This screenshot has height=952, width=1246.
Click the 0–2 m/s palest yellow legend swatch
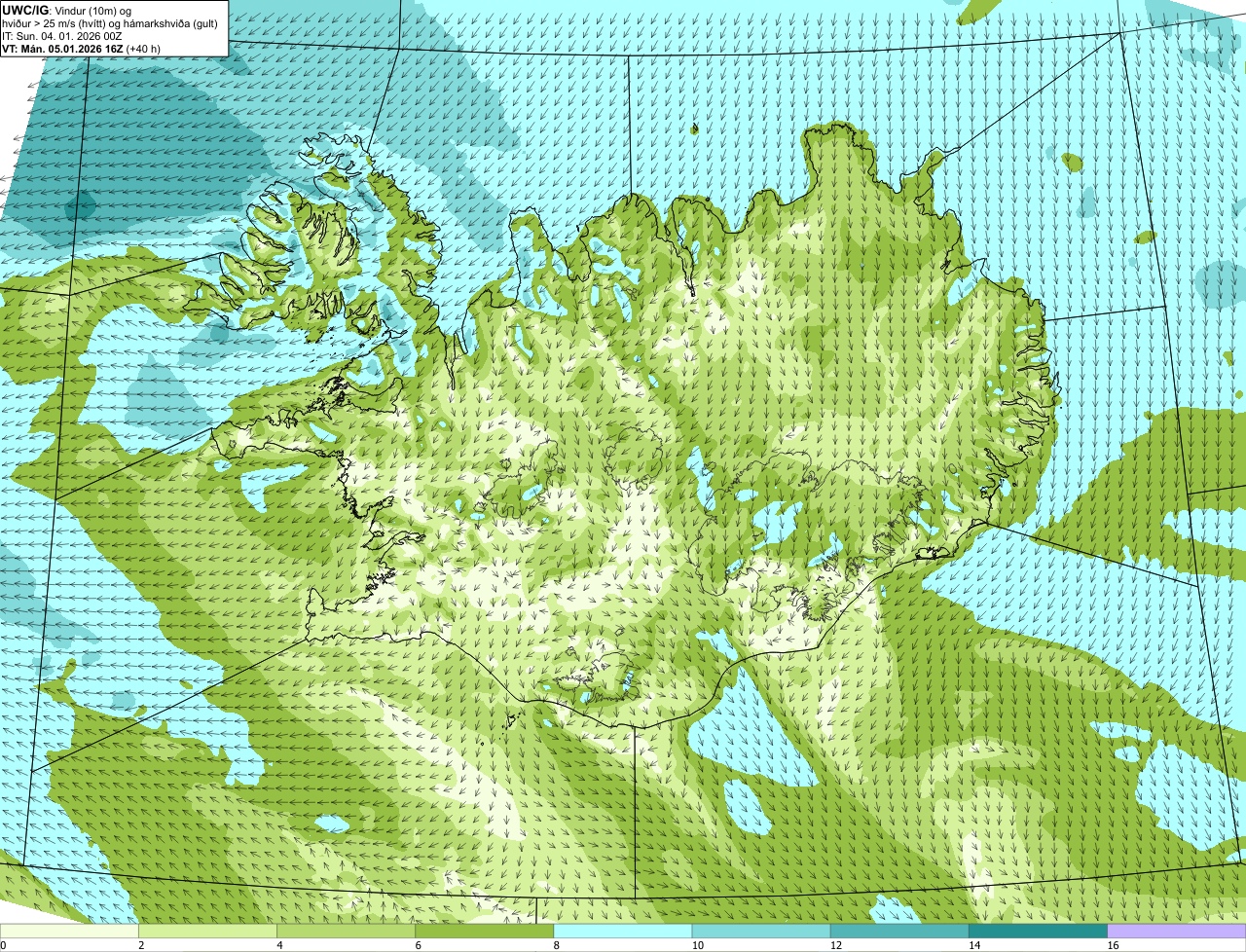point(69,931)
